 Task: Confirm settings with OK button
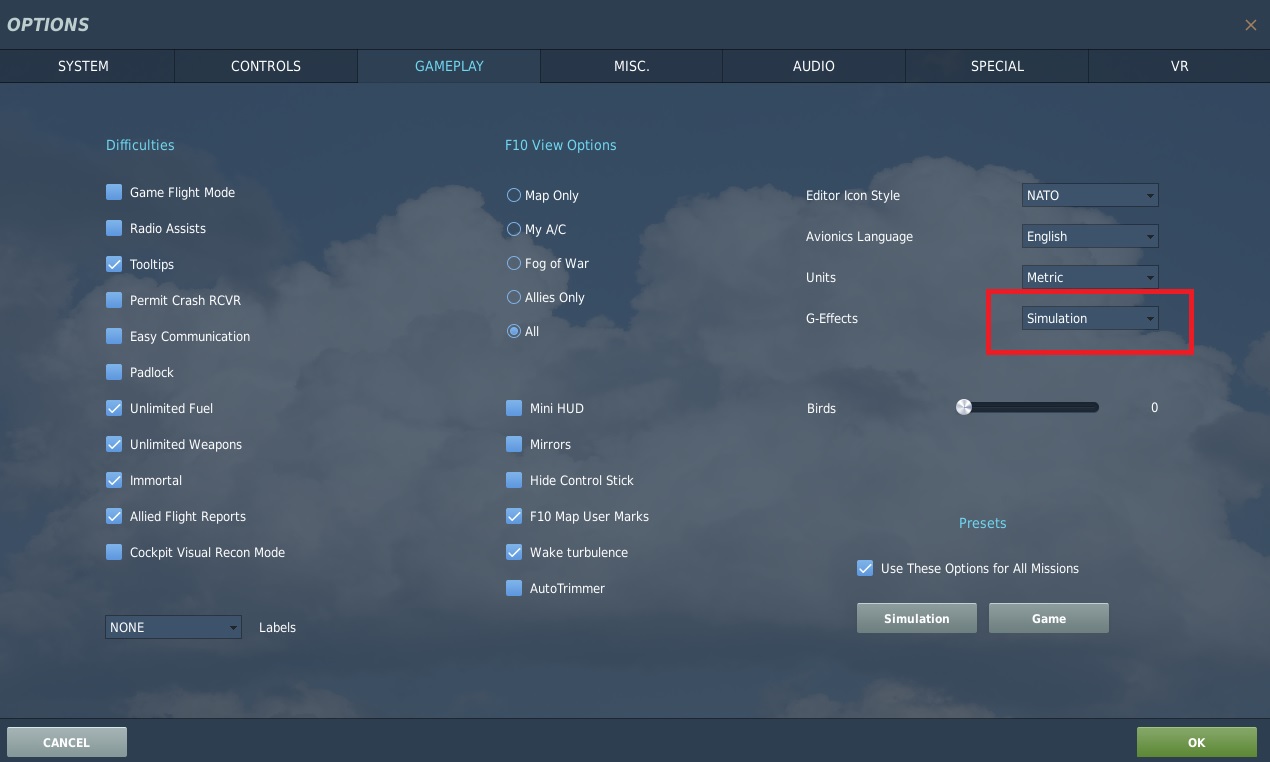1197,742
